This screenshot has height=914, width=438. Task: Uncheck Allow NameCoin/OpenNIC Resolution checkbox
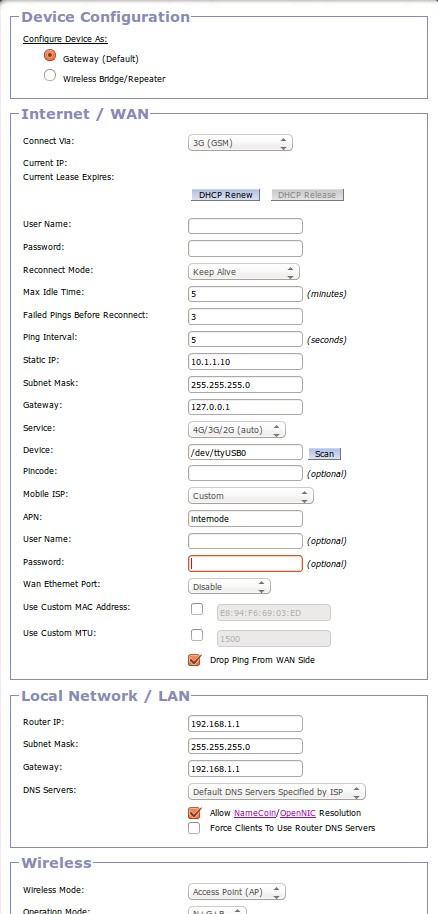click(x=195, y=813)
